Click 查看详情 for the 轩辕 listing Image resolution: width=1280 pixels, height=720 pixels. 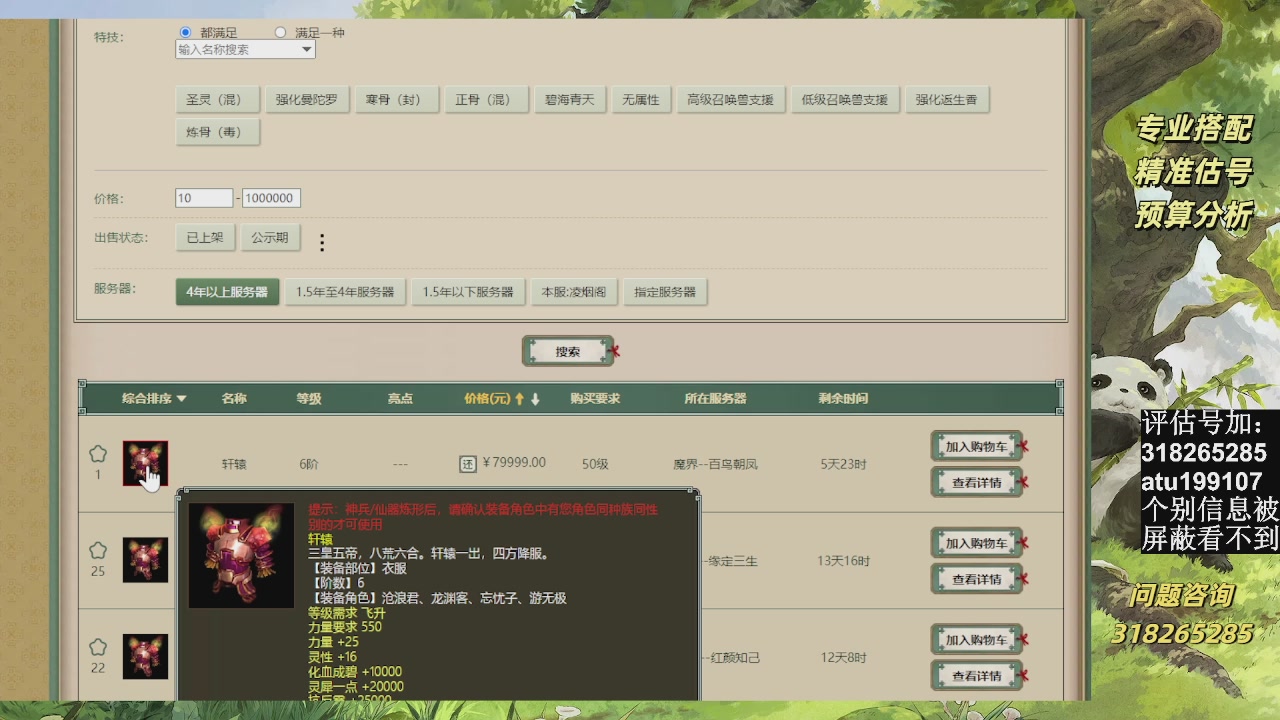[x=975, y=482]
